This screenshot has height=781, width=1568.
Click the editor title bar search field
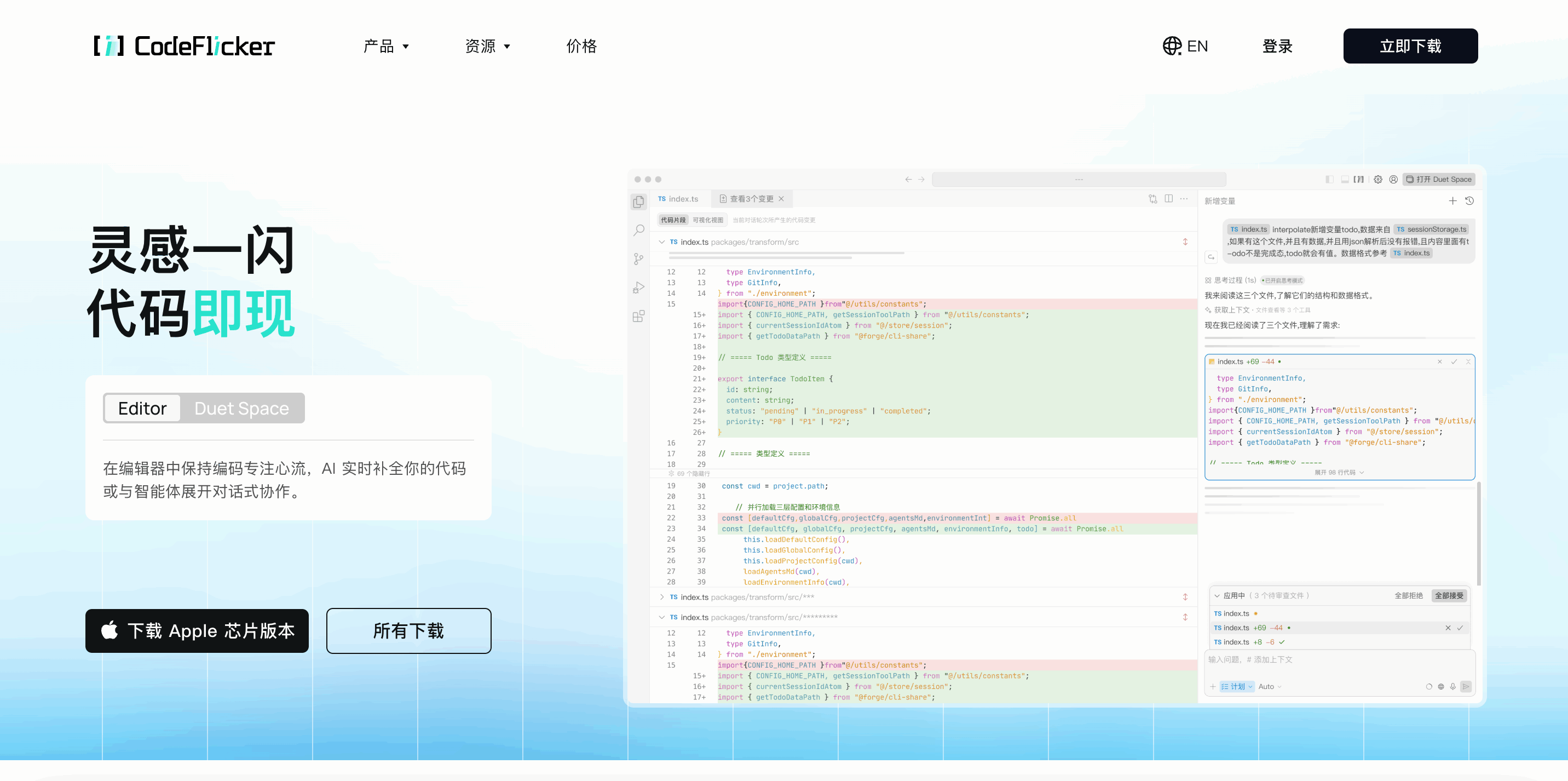[1079, 179]
